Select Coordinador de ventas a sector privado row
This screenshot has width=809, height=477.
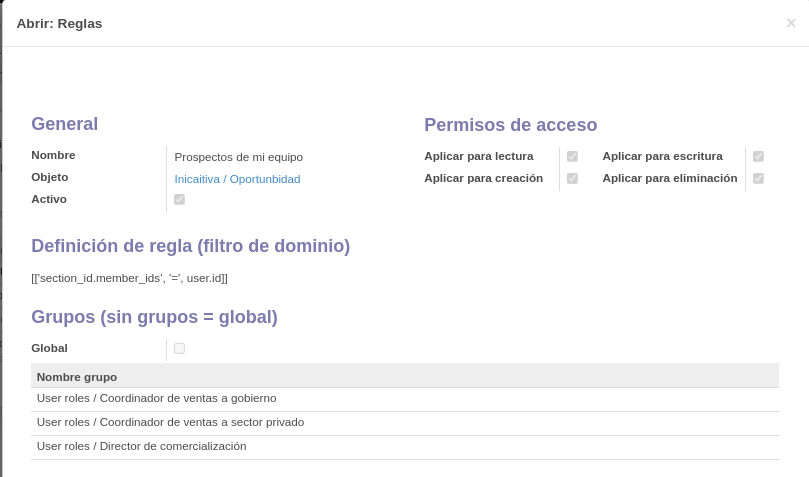(x=404, y=423)
